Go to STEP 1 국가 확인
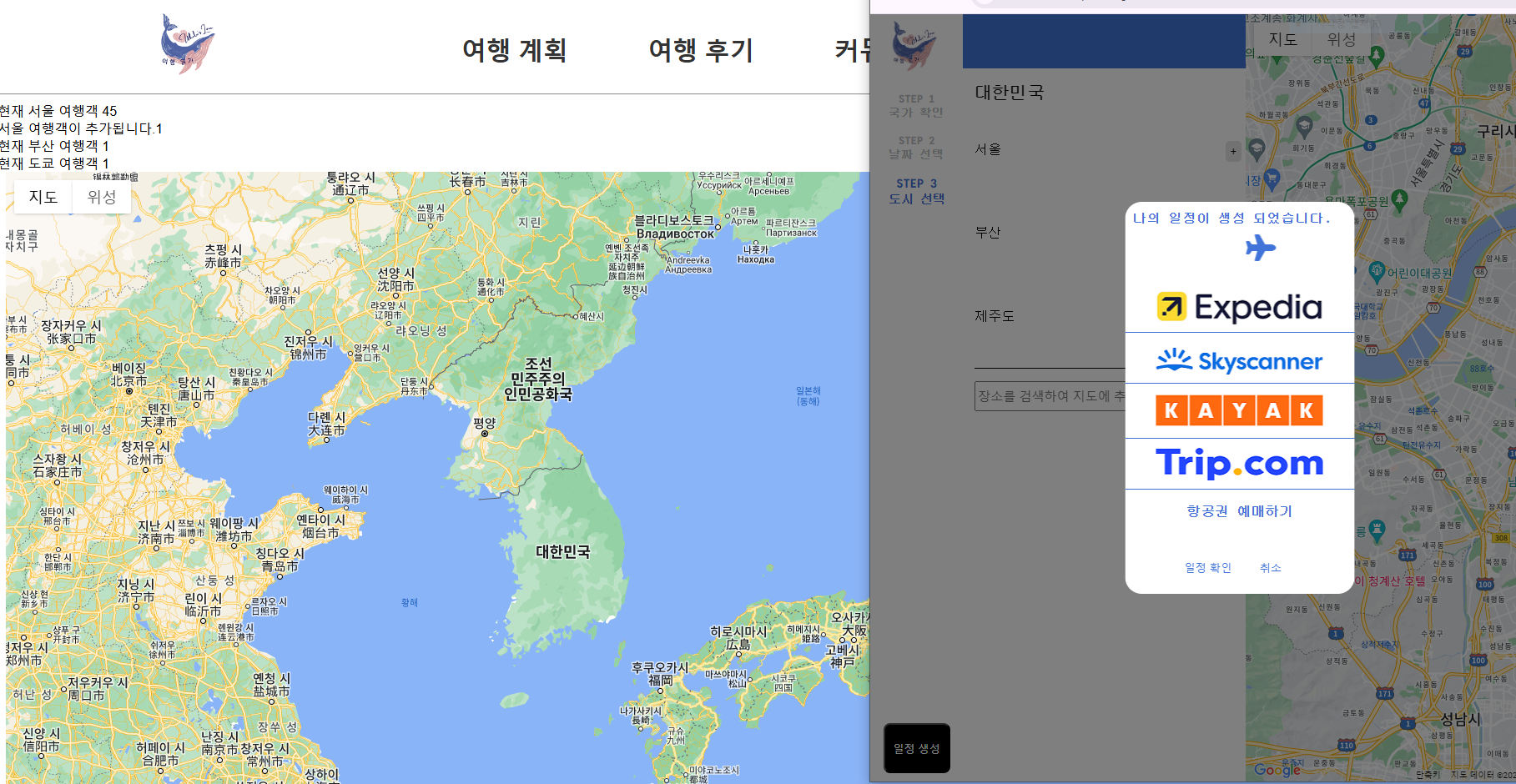 point(916,106)
